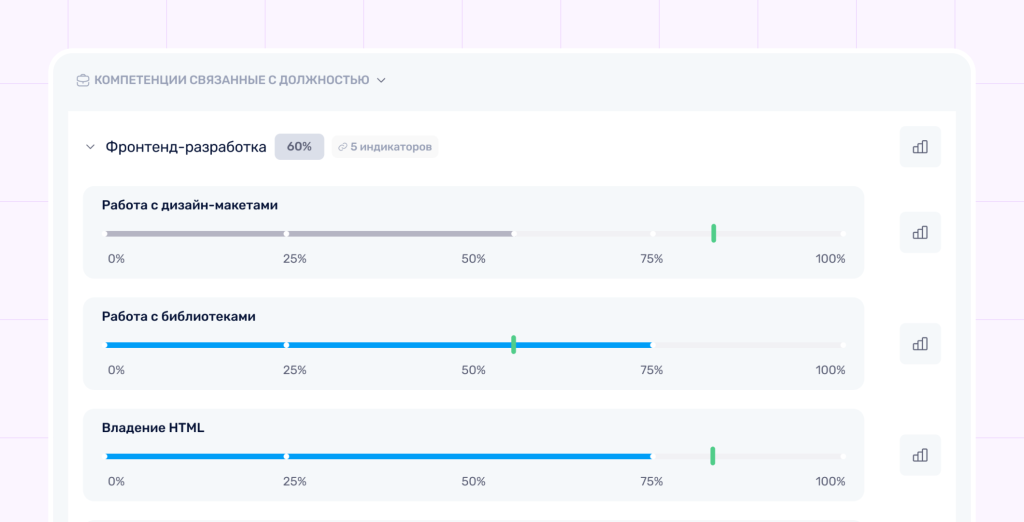Open chart icon next to Работа с библиотеками
Image resolution: width=1024 pixels, height=522 pixels.
(x=920, y=344)
